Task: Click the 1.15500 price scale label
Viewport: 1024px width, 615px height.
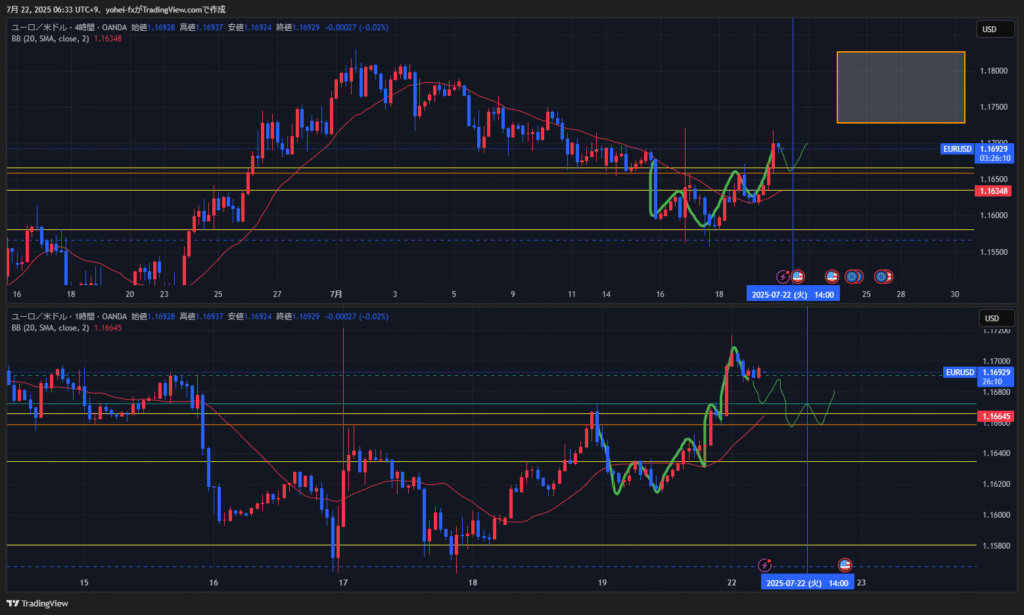Action: click(993, 252)
